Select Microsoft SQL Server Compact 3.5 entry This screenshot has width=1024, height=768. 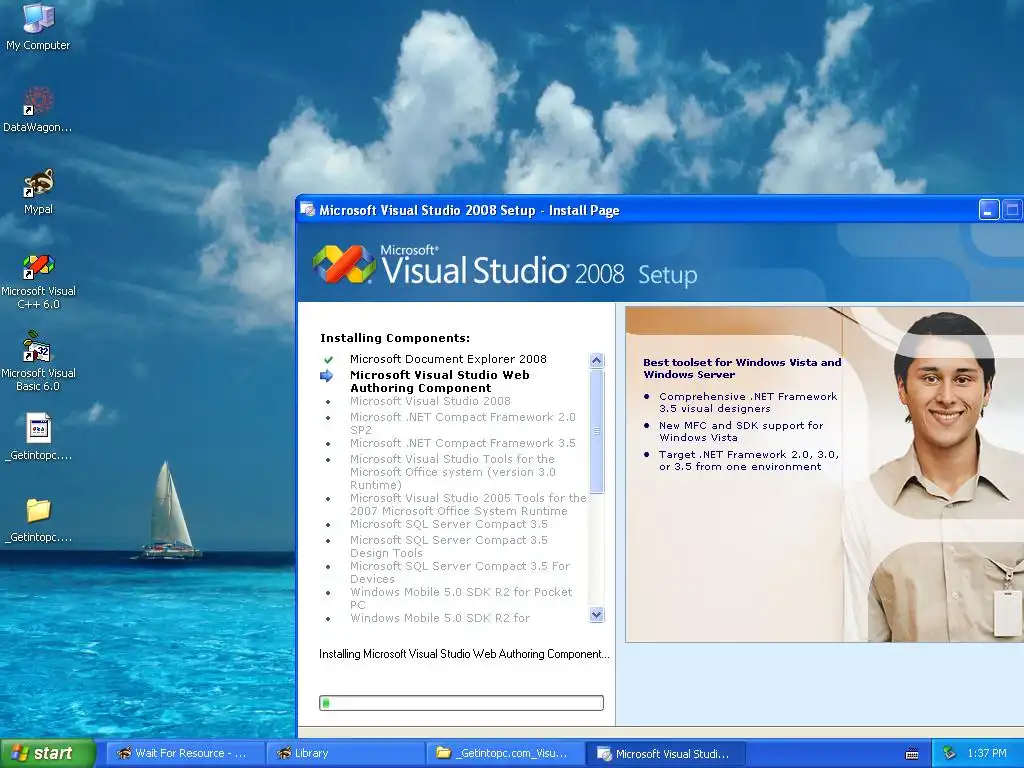click(x=449, y=524)
